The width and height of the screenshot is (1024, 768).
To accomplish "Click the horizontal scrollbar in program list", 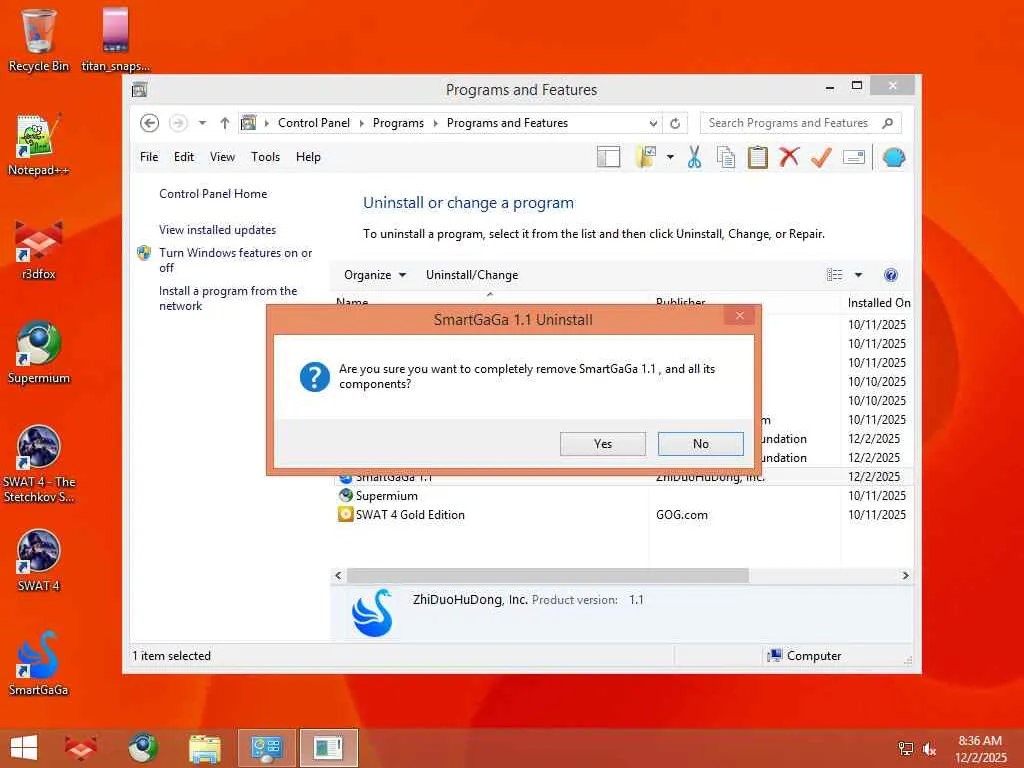I will point(547,575).
